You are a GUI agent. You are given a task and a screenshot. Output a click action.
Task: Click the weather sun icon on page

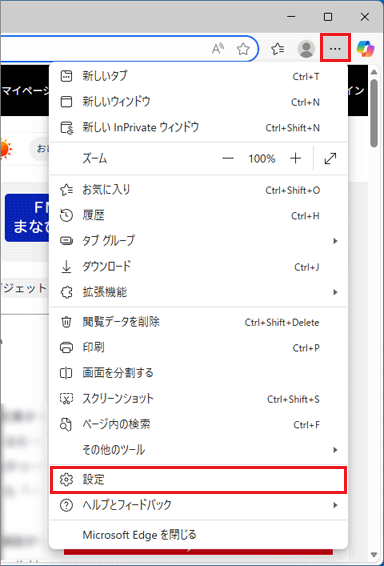point(6,148)
